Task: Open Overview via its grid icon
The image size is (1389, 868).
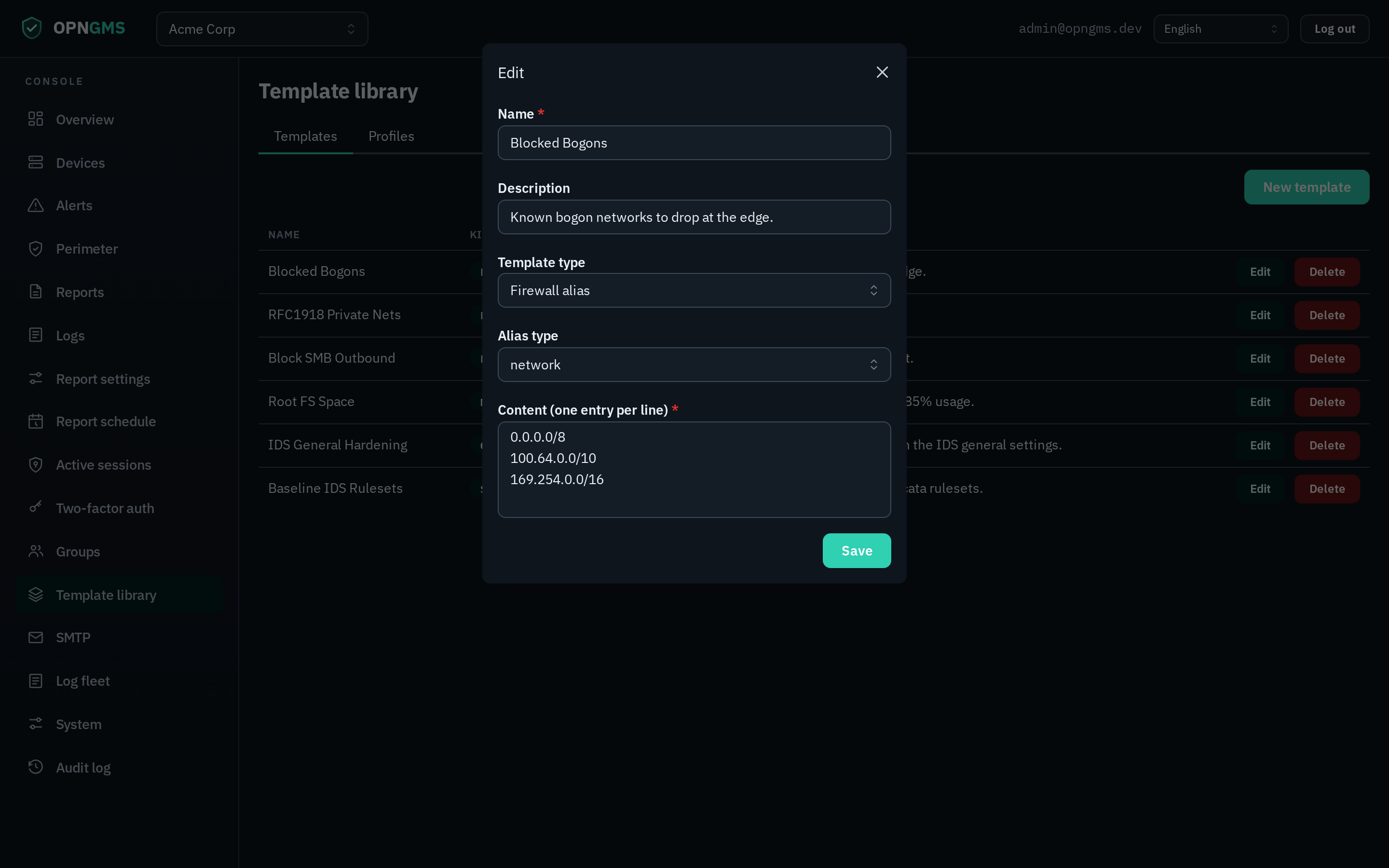Action: [x=36, y=119]
